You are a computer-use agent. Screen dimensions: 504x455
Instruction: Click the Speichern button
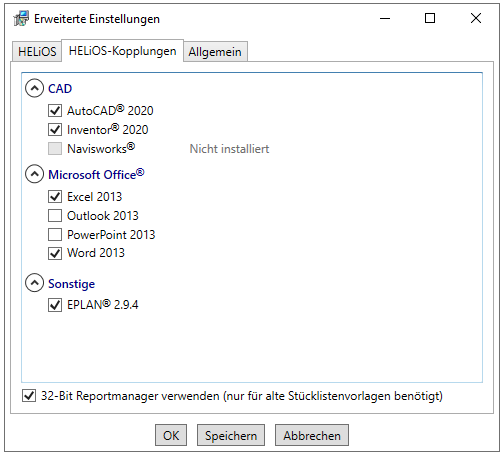pos(231,435)
